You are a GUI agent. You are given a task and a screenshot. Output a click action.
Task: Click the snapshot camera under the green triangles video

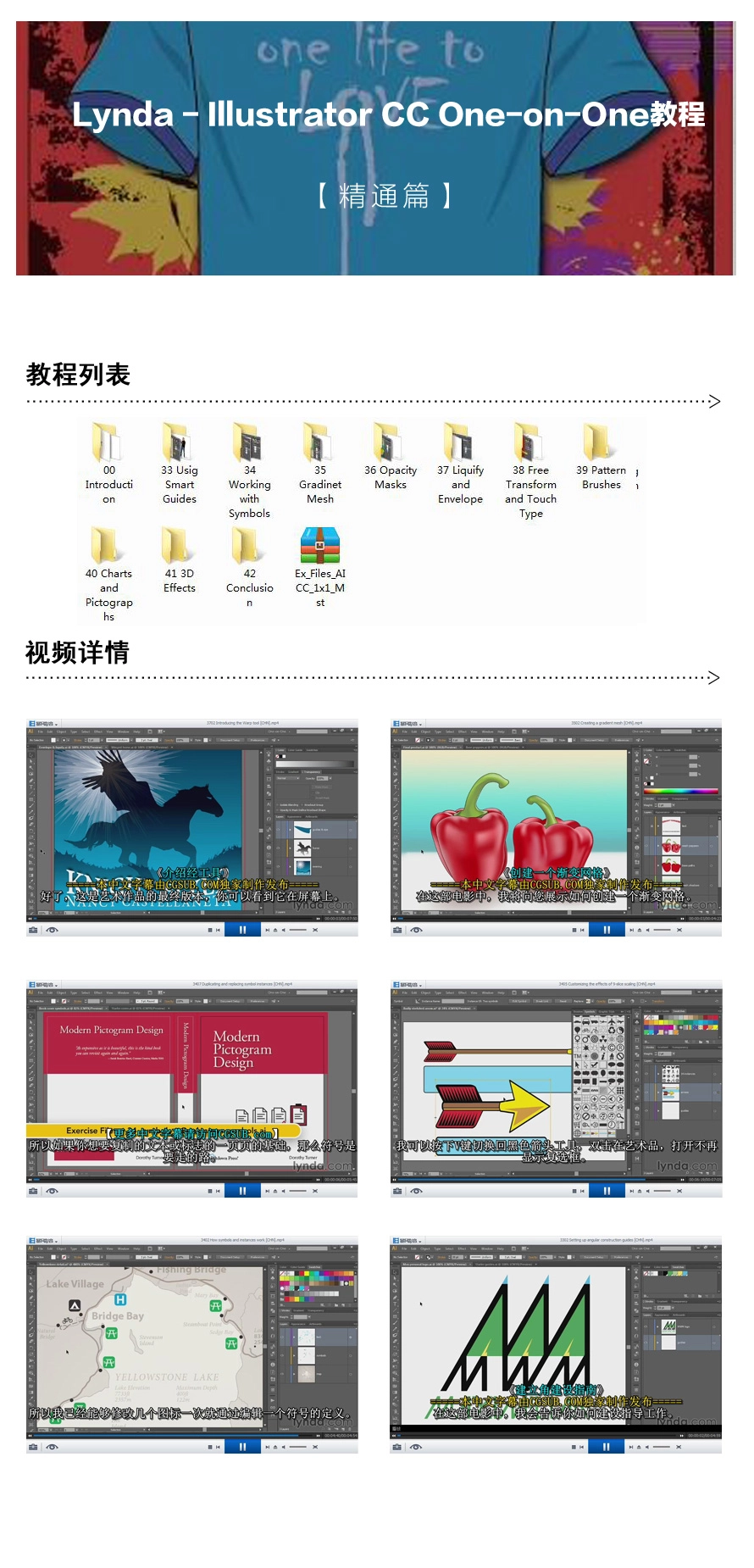[396, 1447]
